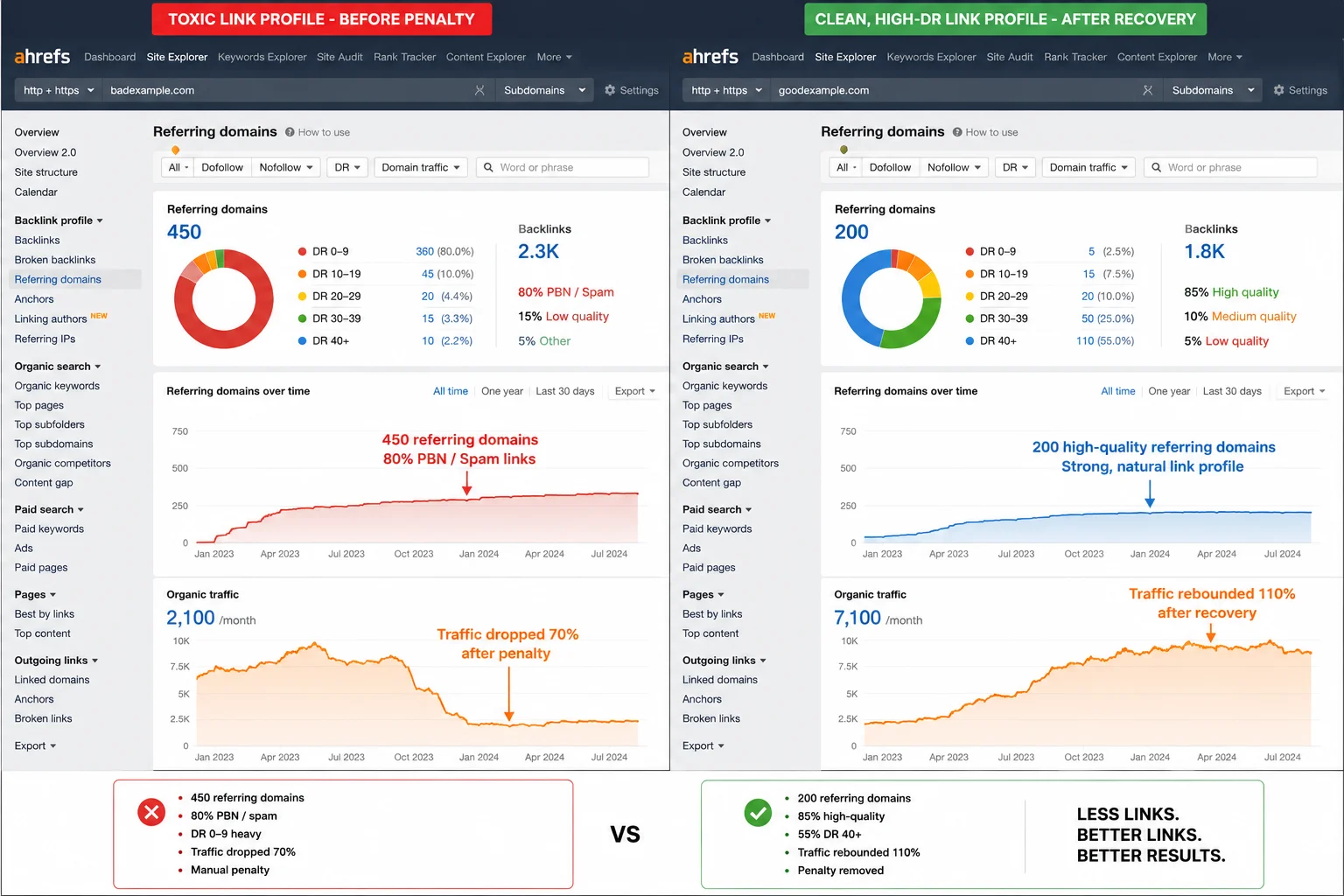Collapse Organic search section in right sidebar
The width and height of the screenshot is (1344, 896).
tap(725, 367)
